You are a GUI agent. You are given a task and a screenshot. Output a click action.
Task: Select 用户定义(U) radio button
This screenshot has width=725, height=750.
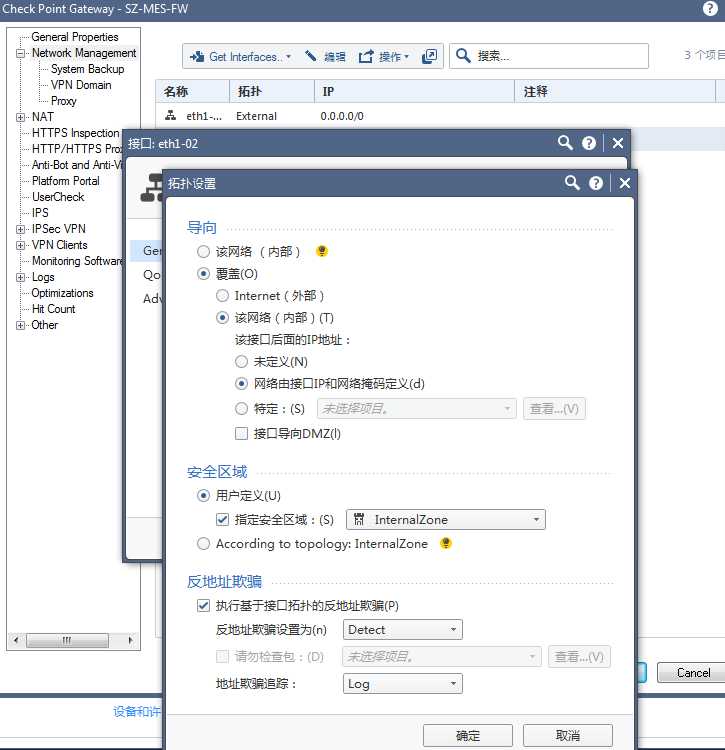pos(203,496)
